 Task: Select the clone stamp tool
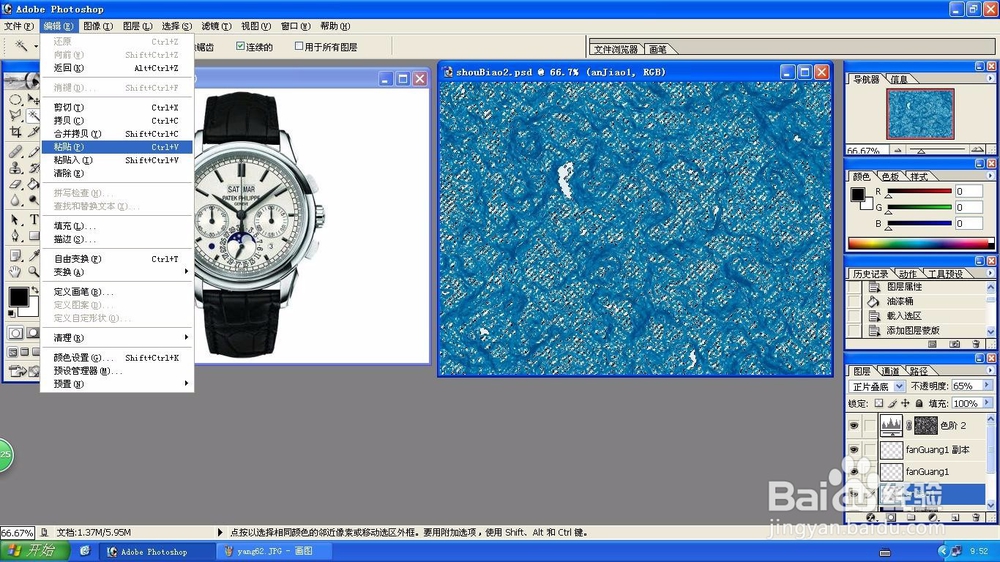[15, 167]
